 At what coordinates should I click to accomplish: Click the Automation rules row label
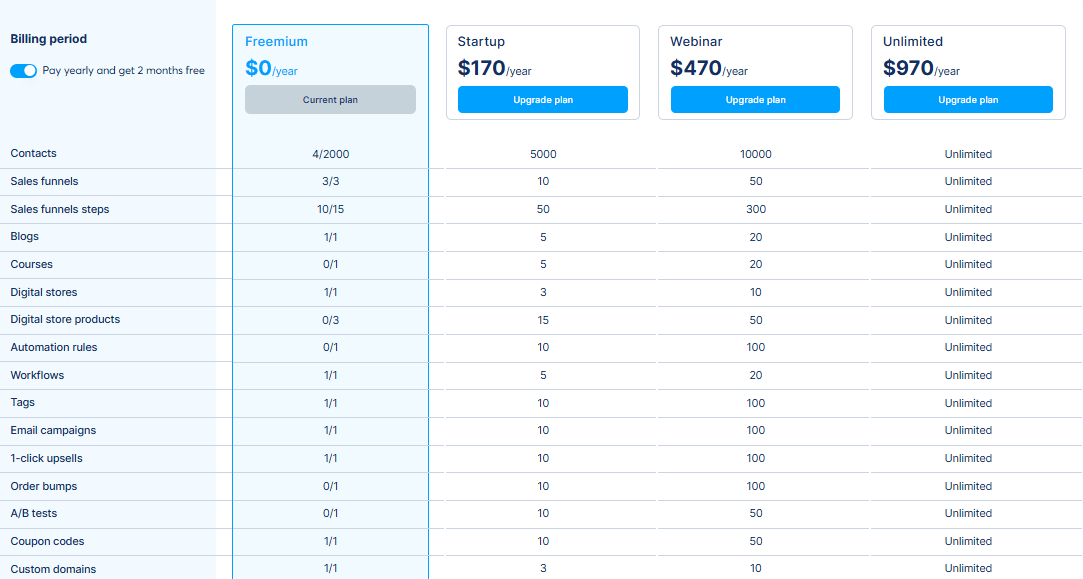[54, 348]
